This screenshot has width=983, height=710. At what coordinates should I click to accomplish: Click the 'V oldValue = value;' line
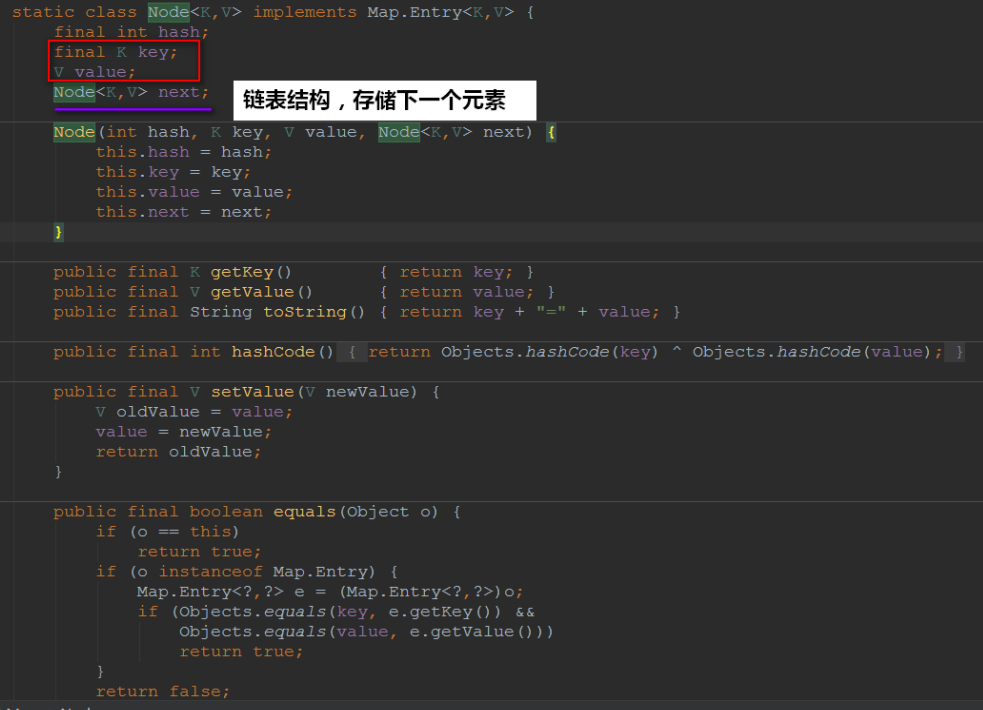(194, 412)
